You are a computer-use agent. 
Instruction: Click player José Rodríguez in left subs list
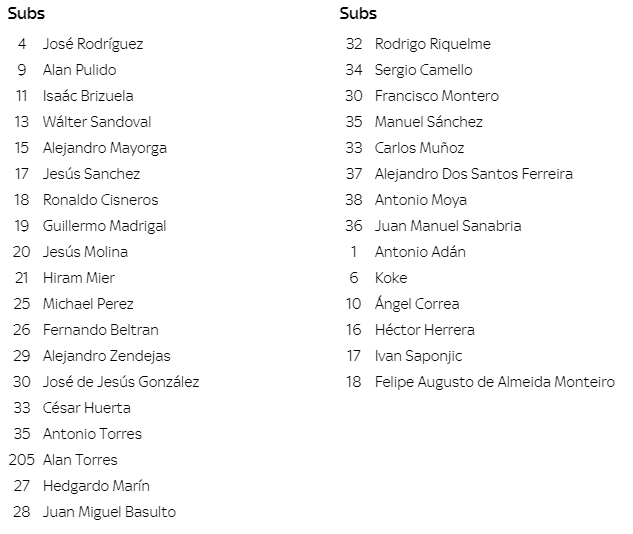coord(92,44)
